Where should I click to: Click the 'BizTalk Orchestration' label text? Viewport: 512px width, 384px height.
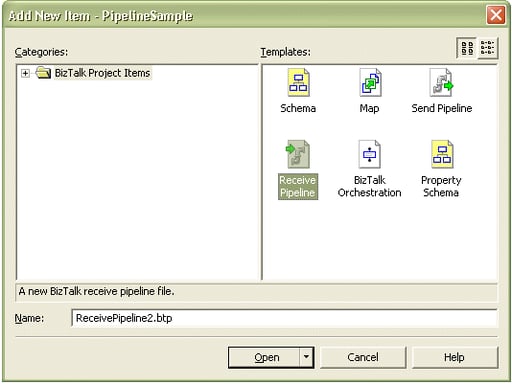click(369, 186)
